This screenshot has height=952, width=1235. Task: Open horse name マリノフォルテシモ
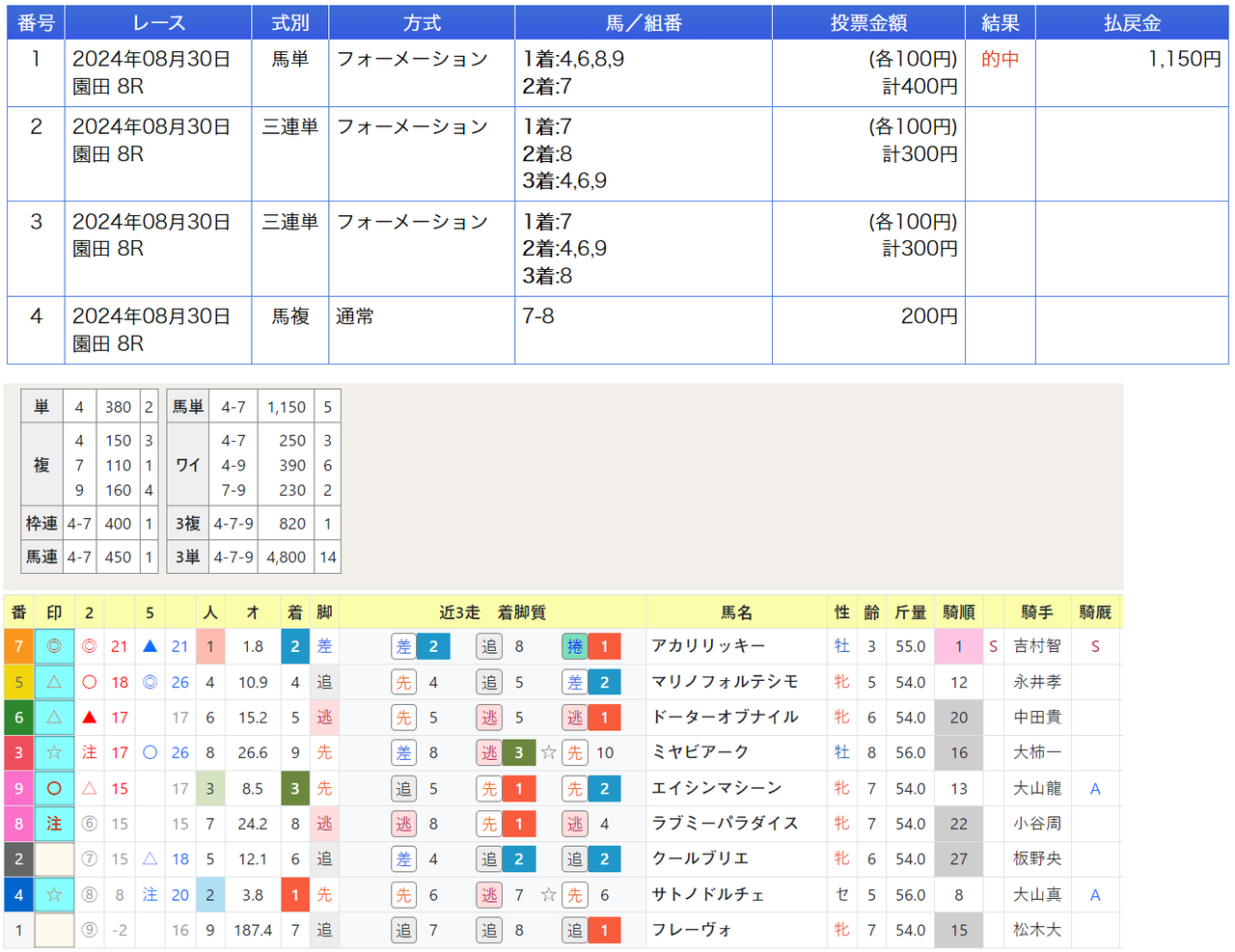[x=726, y=682]
